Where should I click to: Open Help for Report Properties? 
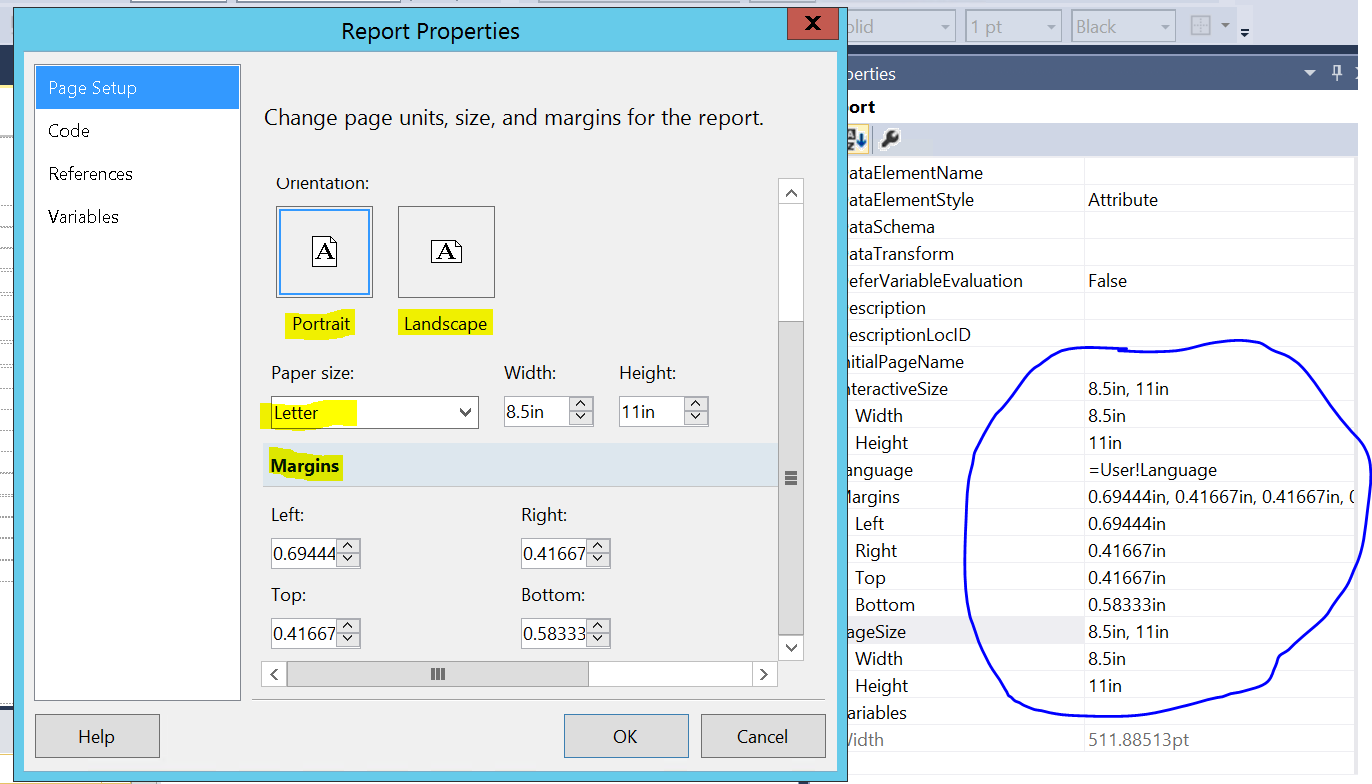[96, 736]
